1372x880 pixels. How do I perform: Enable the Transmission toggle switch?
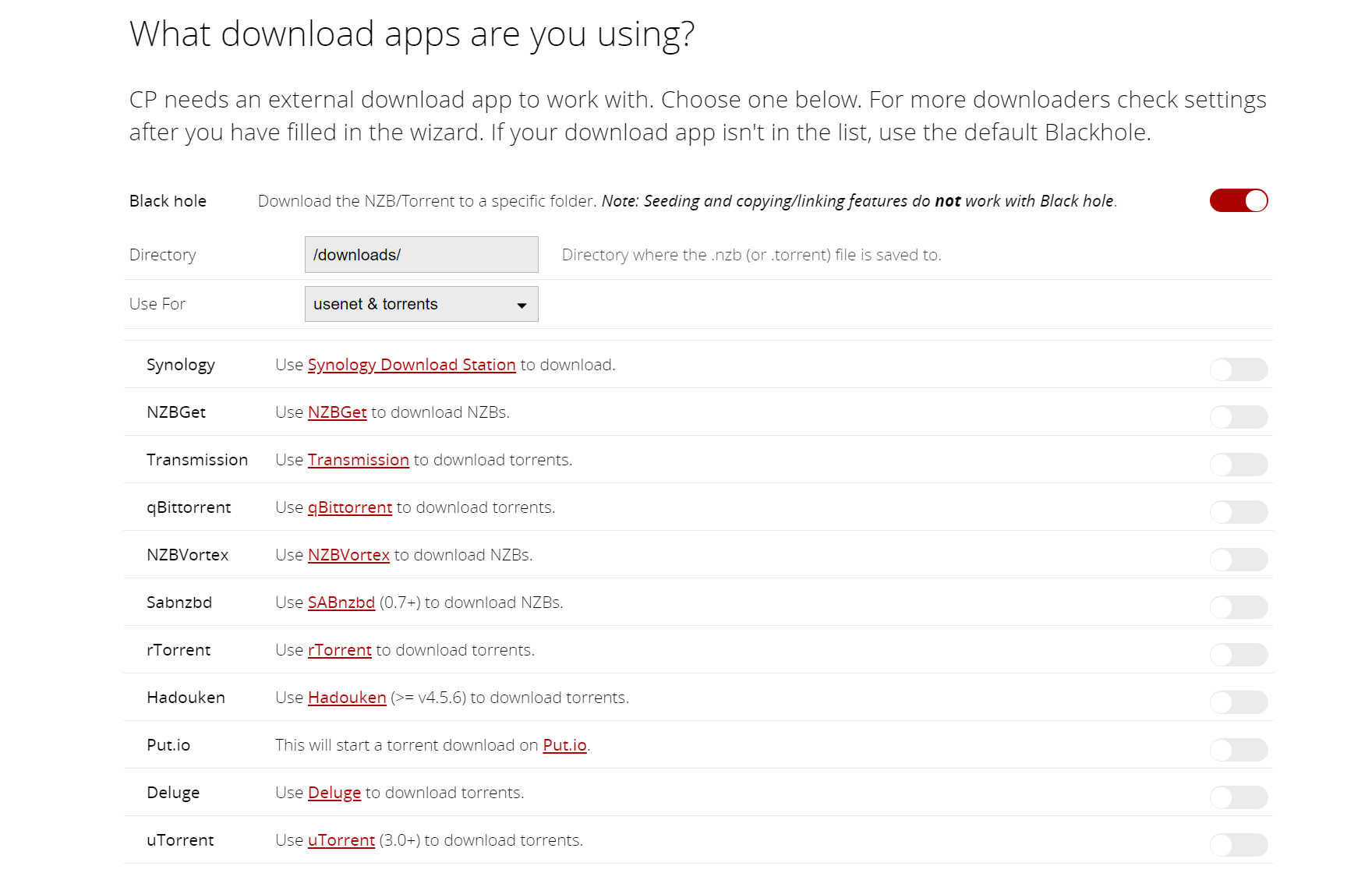coord(1239,465)
